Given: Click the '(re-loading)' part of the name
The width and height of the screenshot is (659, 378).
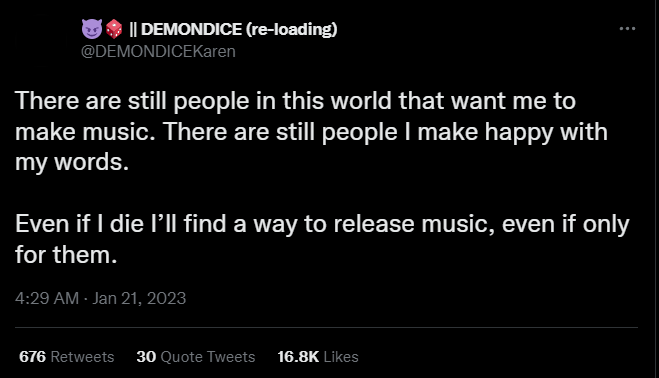Looking at the screenshot, I should [292, 29].
